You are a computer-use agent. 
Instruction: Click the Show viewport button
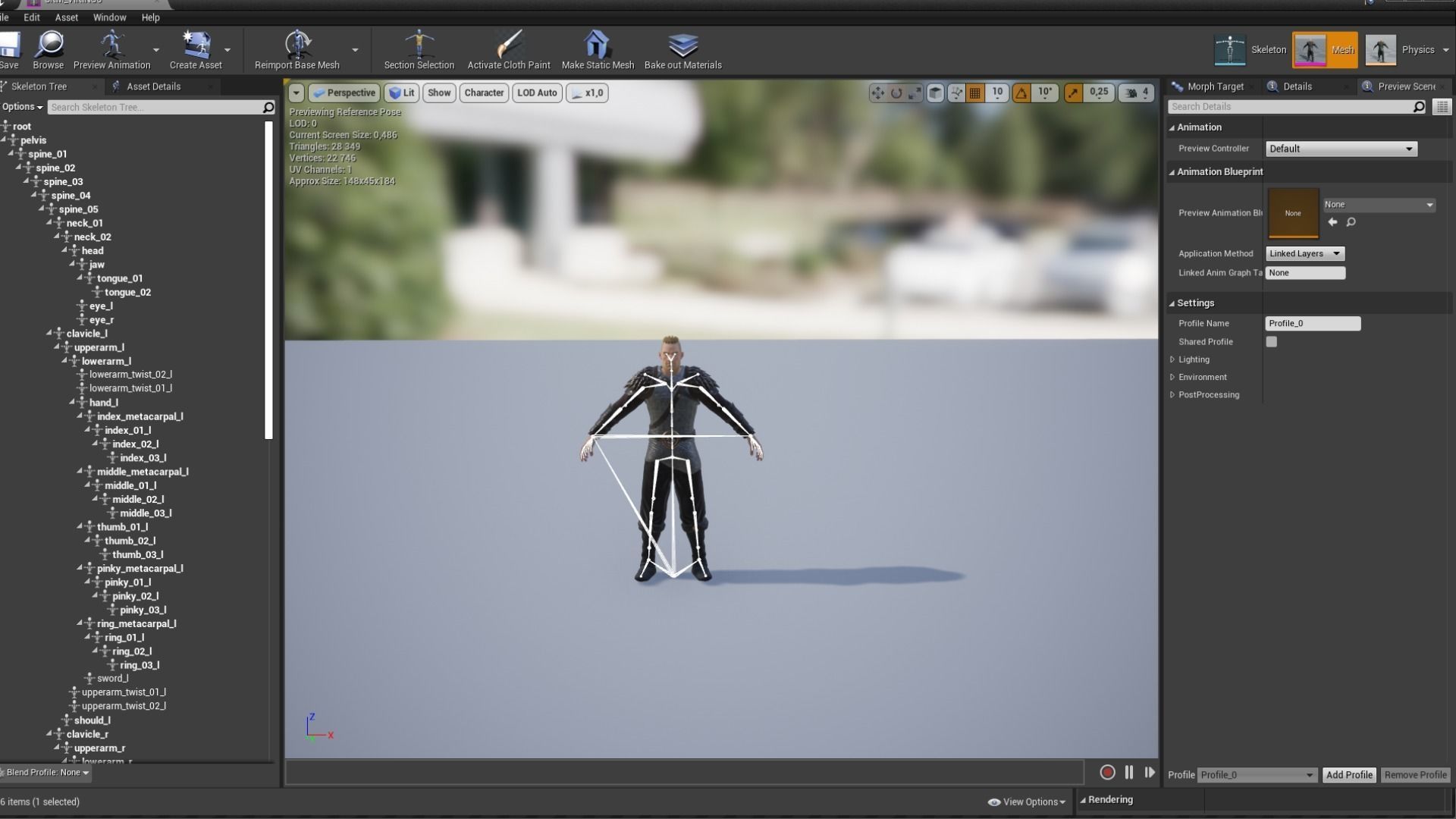click(x=438, y=93)
